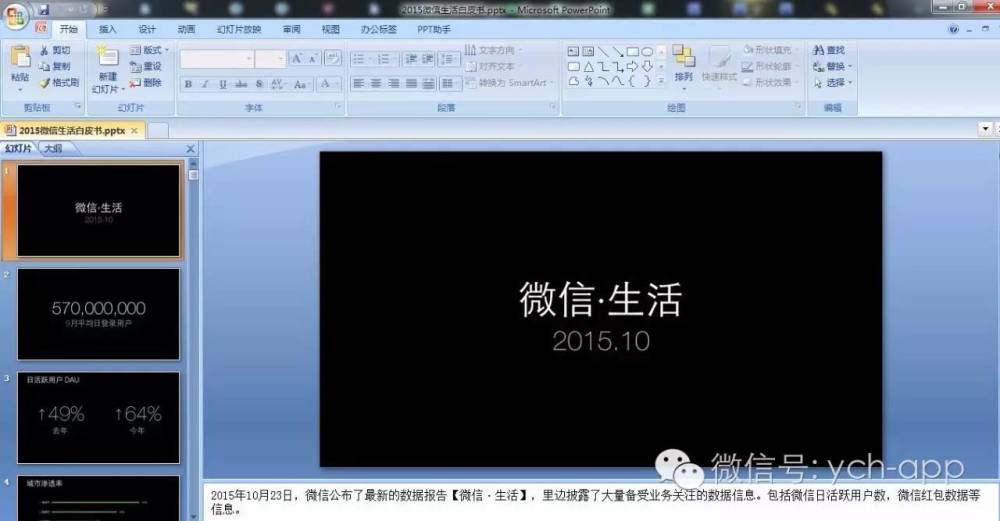Switch to the Outline (大纲) pane tab
This screenshot has height=521, width=1000.
point(54,149)
